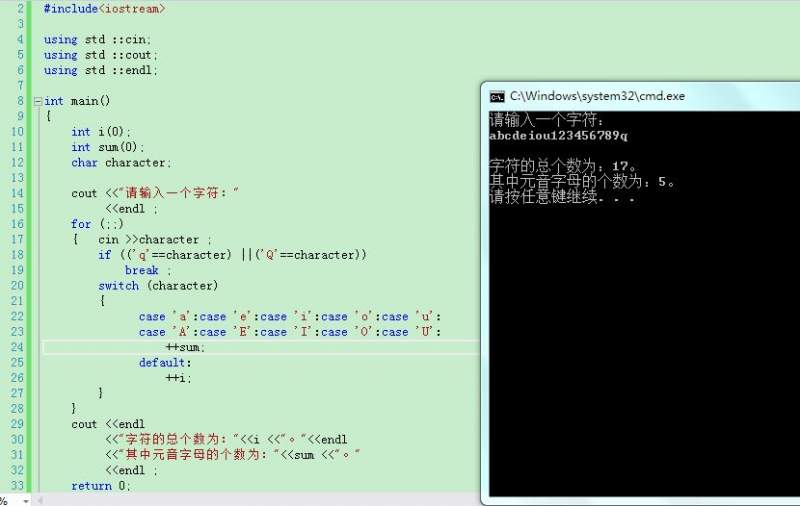Click the 'int sum(0);' line
The width and height of the screenshot is (800, 506).
click(108, 147)
